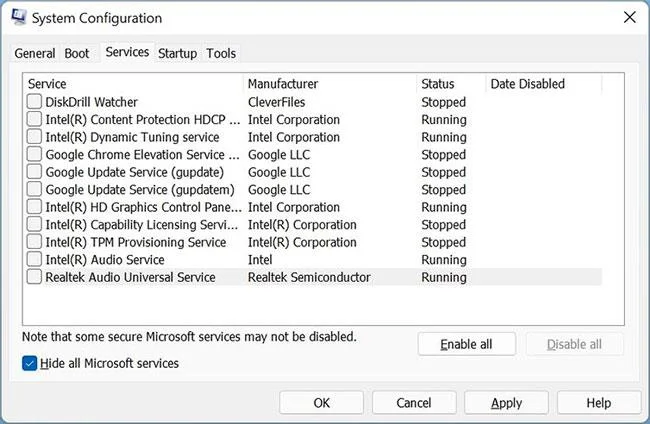Click Intel(R) HD Graphics Control Panel name
Image resolution: width=650 pixels, height=424 pixels.
[143, 207]
